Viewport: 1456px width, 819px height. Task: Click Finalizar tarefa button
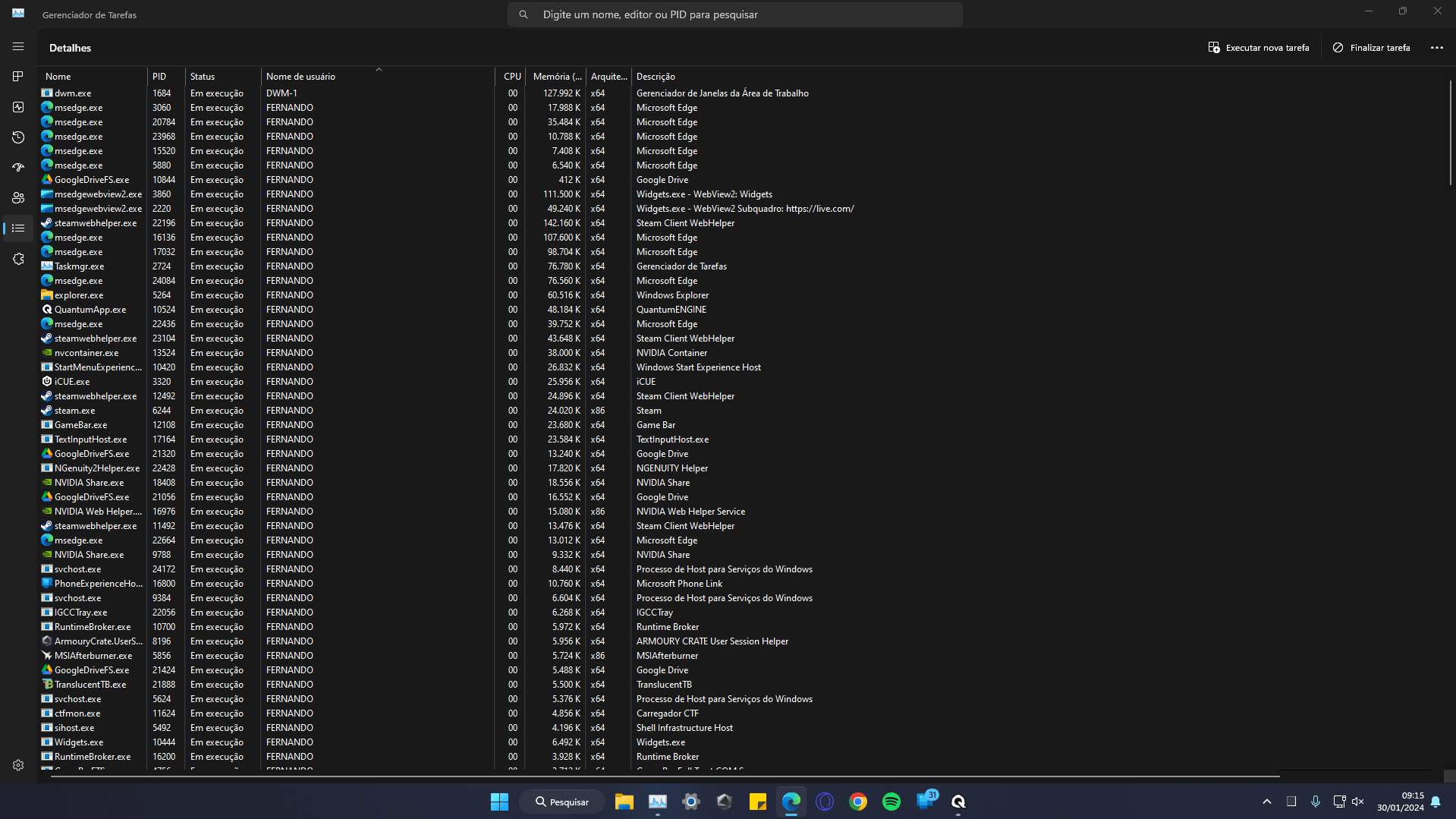(x=1371, y=47)
